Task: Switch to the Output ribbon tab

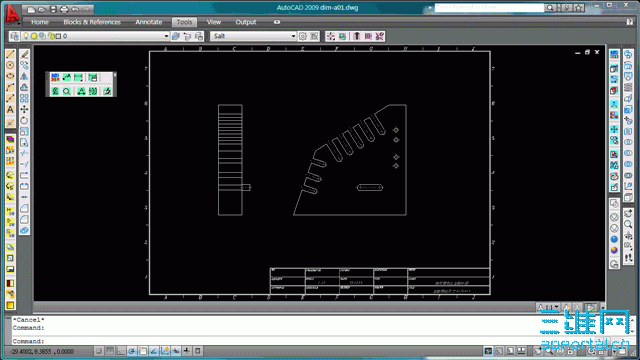Action: (x=246, y=22)
